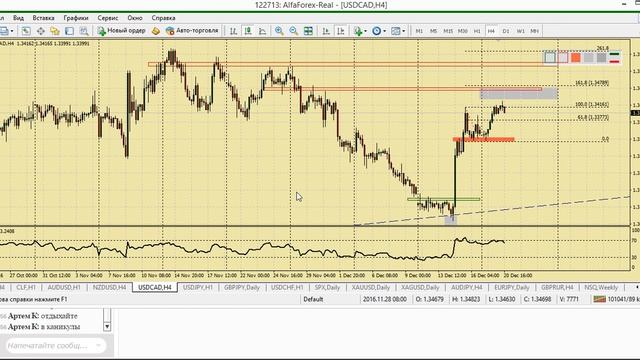Open chart templates icon
Image resolution: width=640 pixels, height=360 pixels.
coord(395,31)
